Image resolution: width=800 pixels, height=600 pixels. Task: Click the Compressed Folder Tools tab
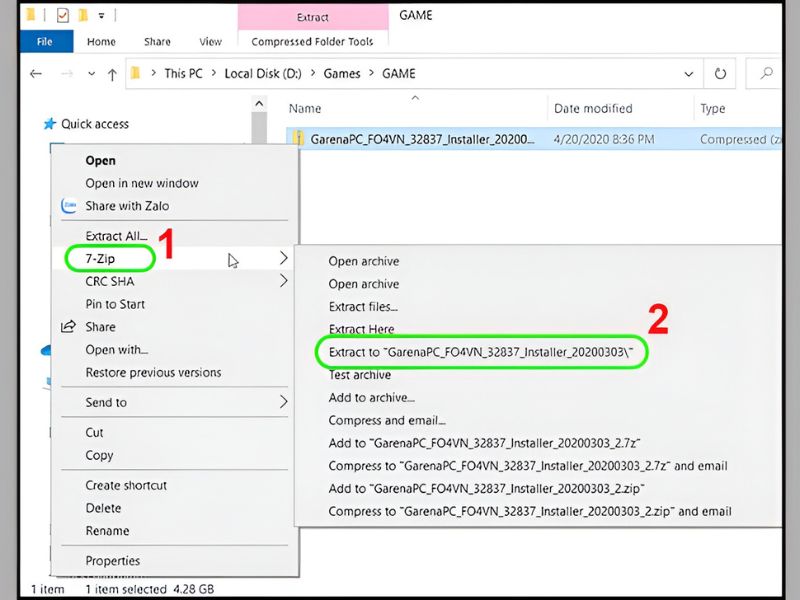point(312,42)
